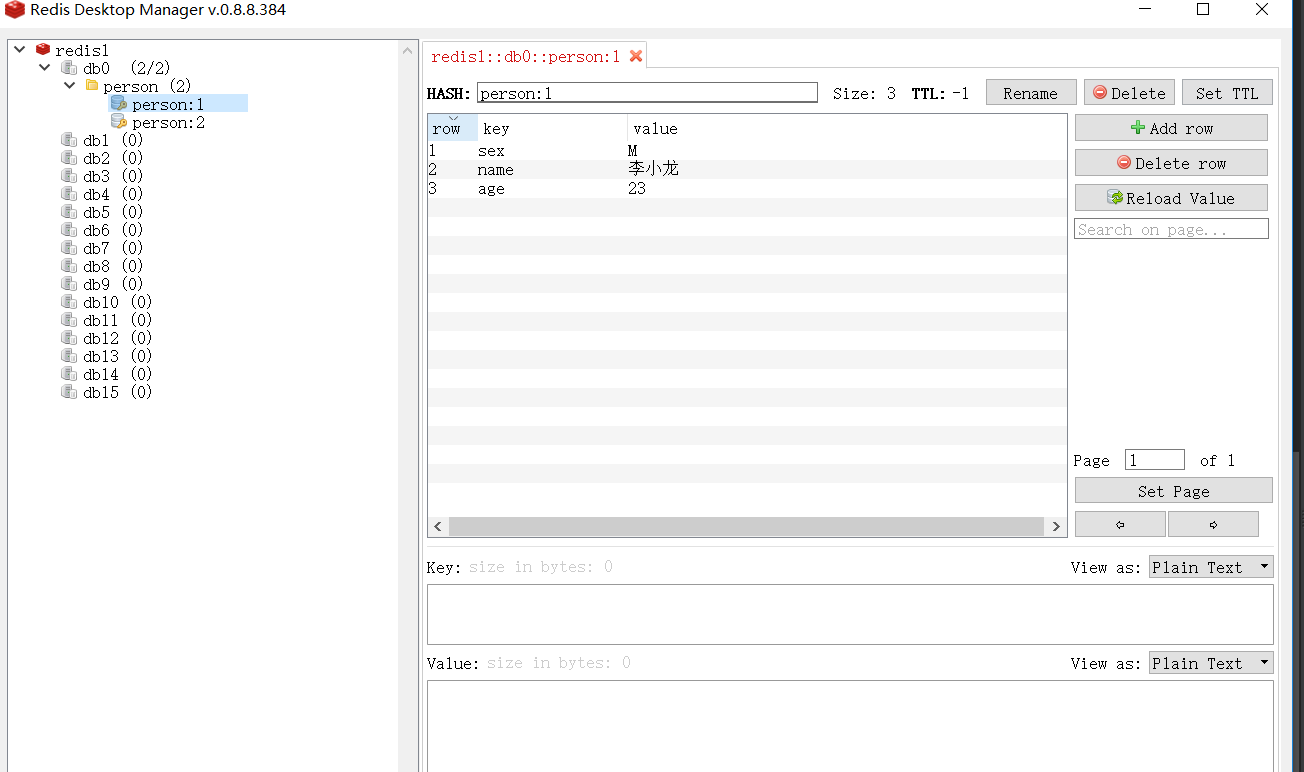
Task: Open the Key 'View as' dropdown
Action: (x=1211, y=567)
